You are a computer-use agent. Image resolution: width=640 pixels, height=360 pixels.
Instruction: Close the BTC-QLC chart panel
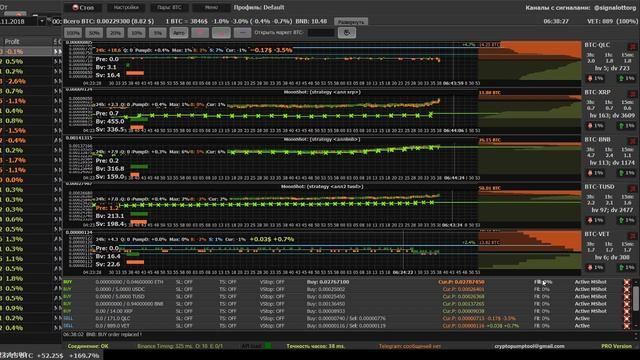[632, 46]
